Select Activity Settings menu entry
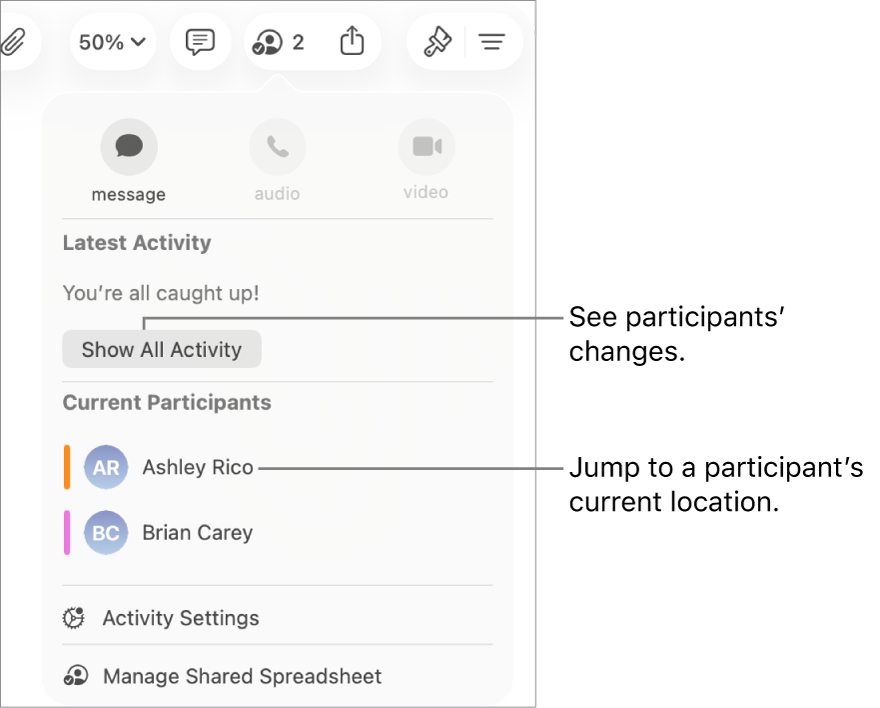Image resolution: width=880 pixels, height=708 pixels. 180,618
